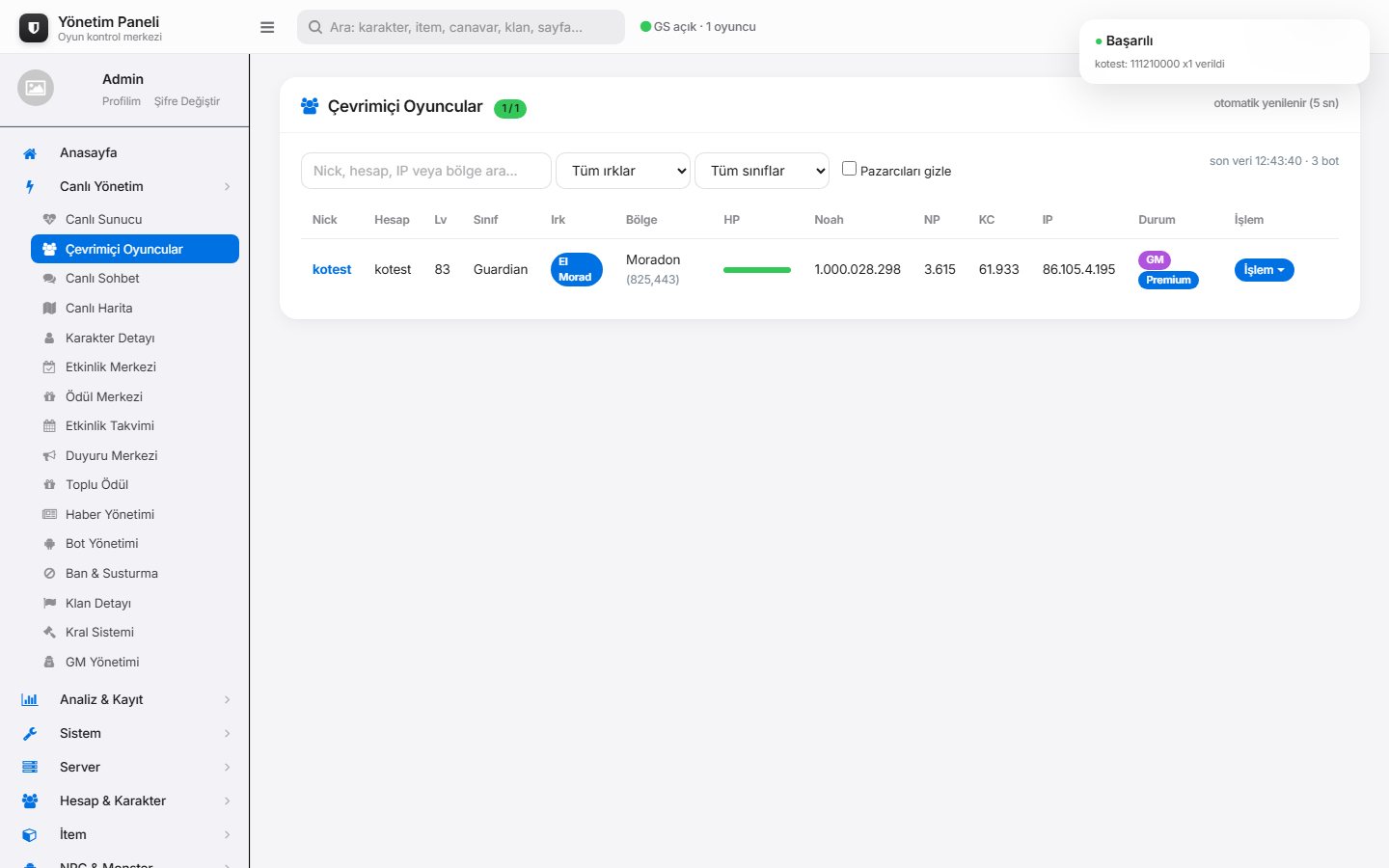Click the Premium status badge

1168,280
